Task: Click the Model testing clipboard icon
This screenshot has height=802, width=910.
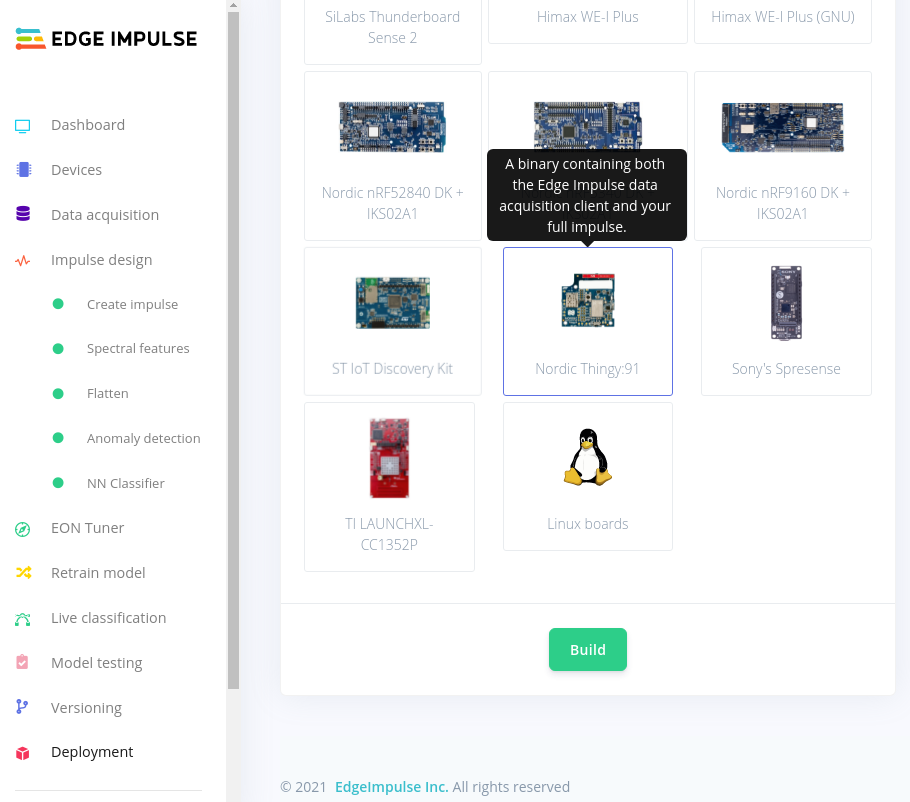Action: [x=22, y=662]
